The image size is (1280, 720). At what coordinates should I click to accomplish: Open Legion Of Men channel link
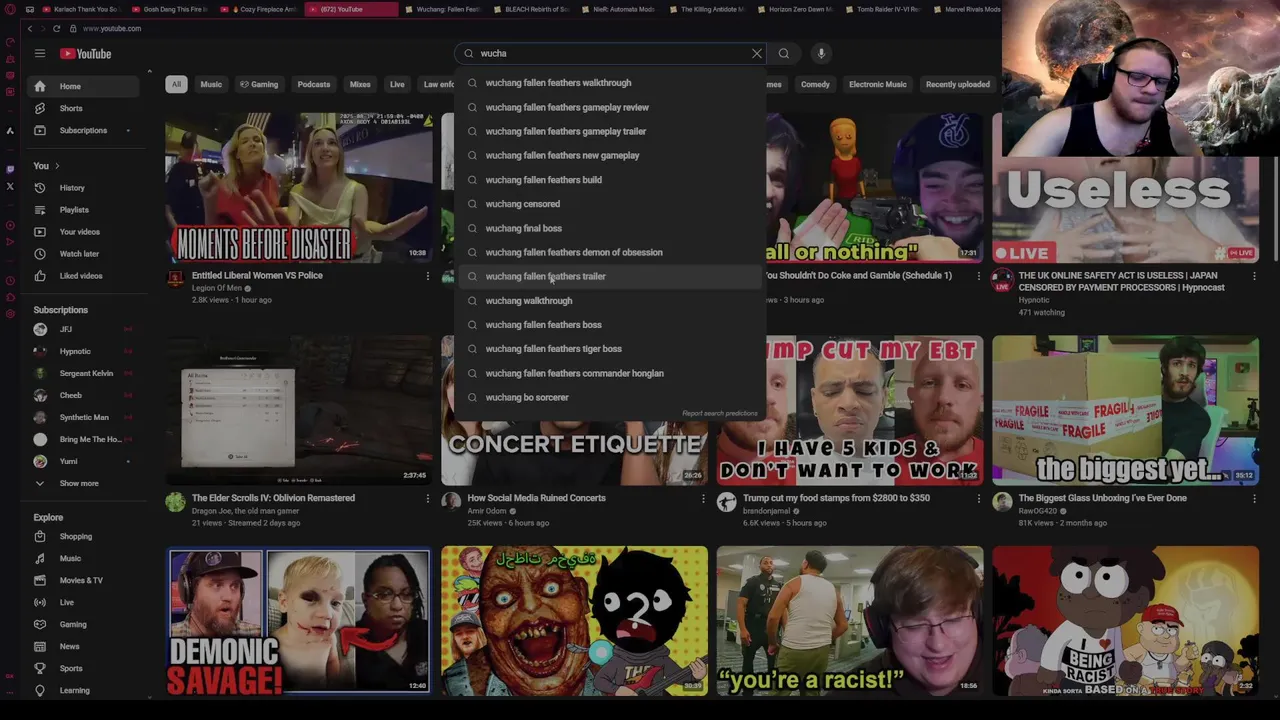217,288
